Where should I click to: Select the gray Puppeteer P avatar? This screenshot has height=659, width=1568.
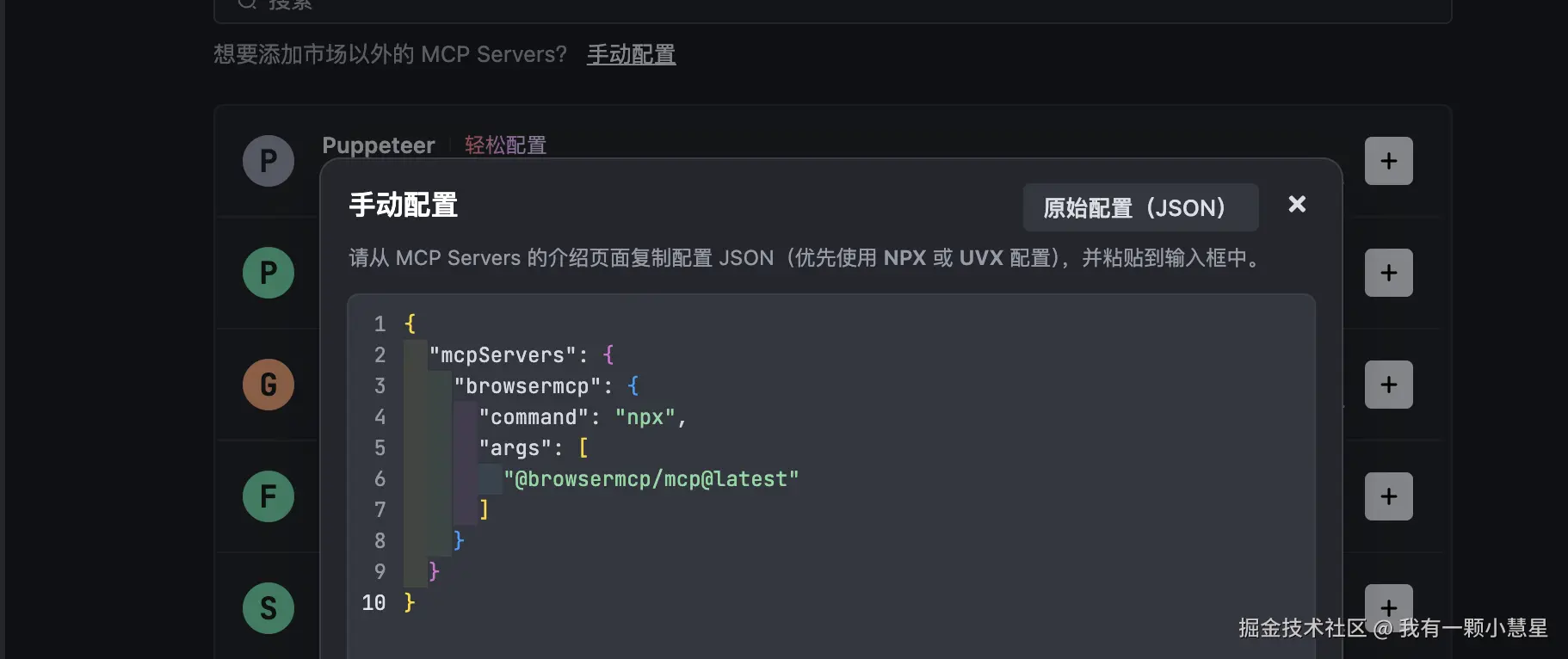(x=269, y=161)
